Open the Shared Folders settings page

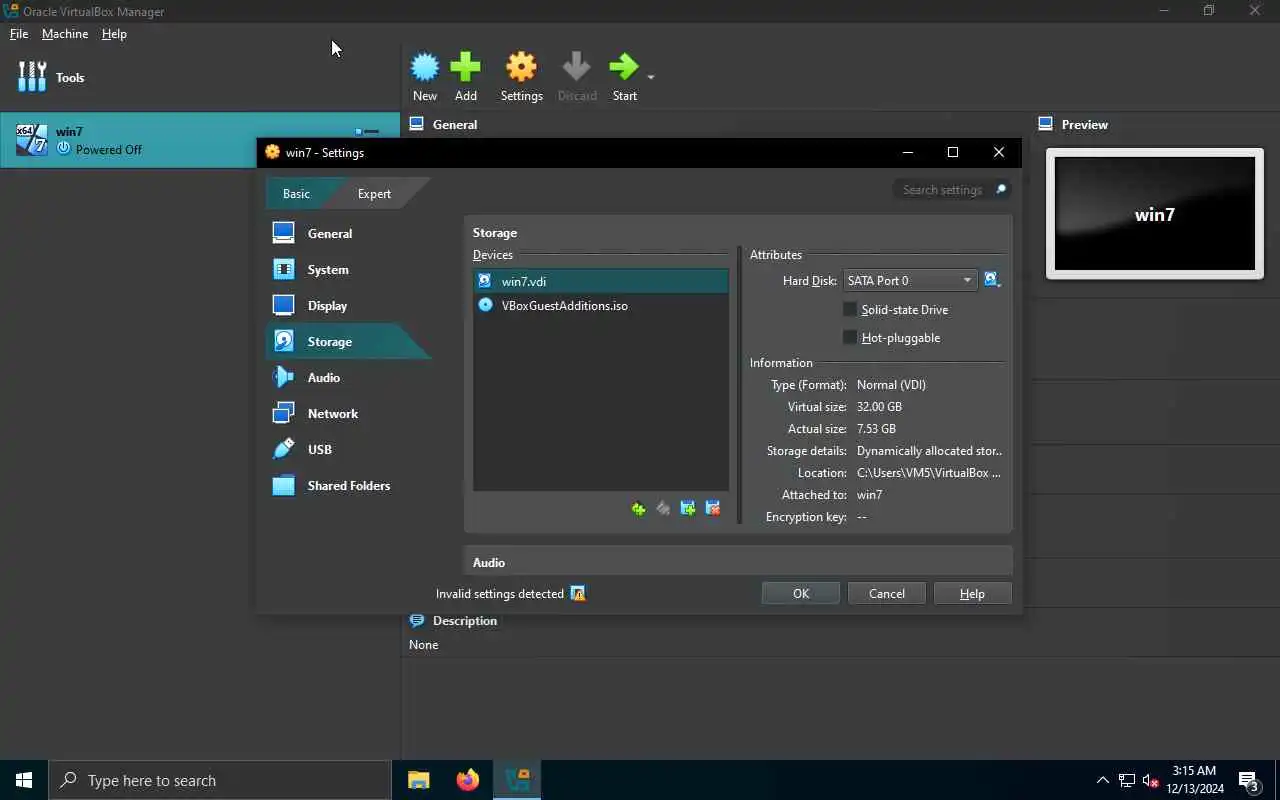pos(349,485)
